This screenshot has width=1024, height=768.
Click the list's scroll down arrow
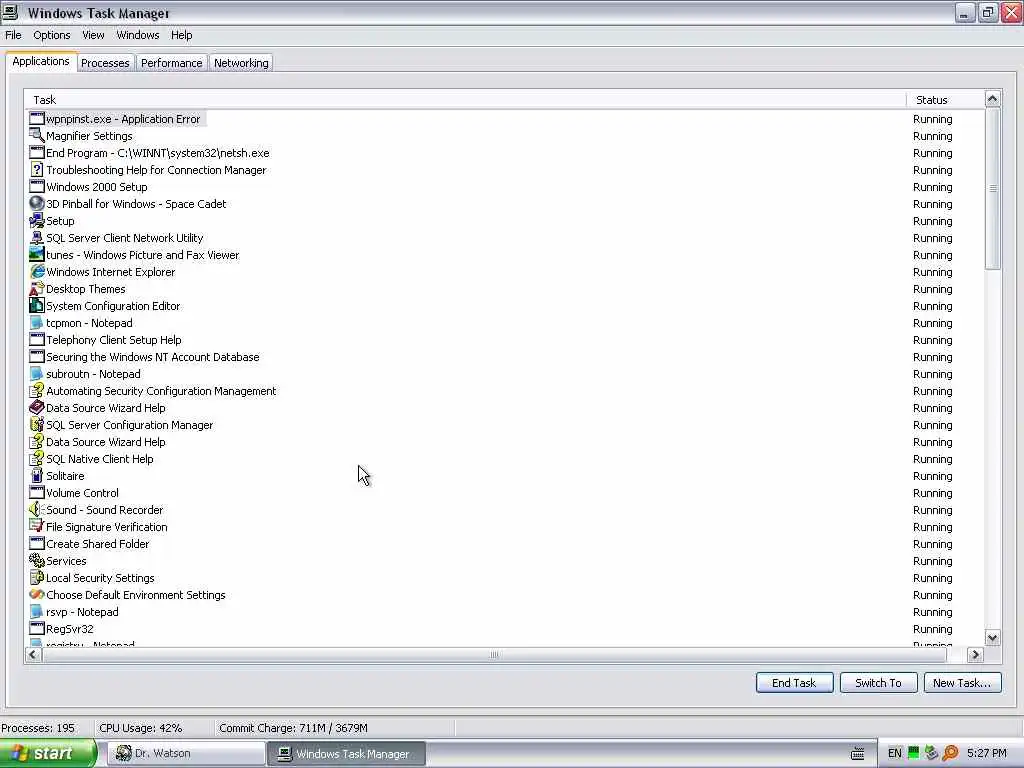tap(992, 637)
